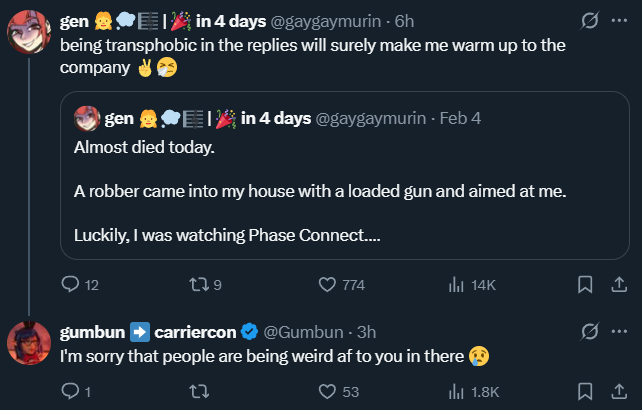This screenshot has height=410, width=642.
Task: Share gen's tweet via share icon
Action: (x=619, y=284)
